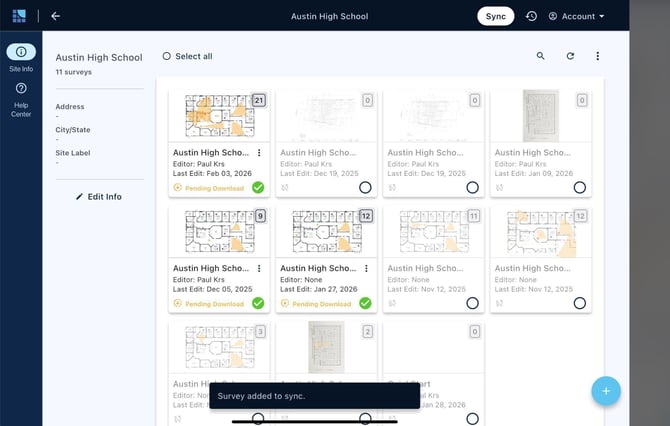This screenshot has height=426, width=670.
Task: Click Edit Info for the site
Action: pyautogui.click(x=99, y=197)
